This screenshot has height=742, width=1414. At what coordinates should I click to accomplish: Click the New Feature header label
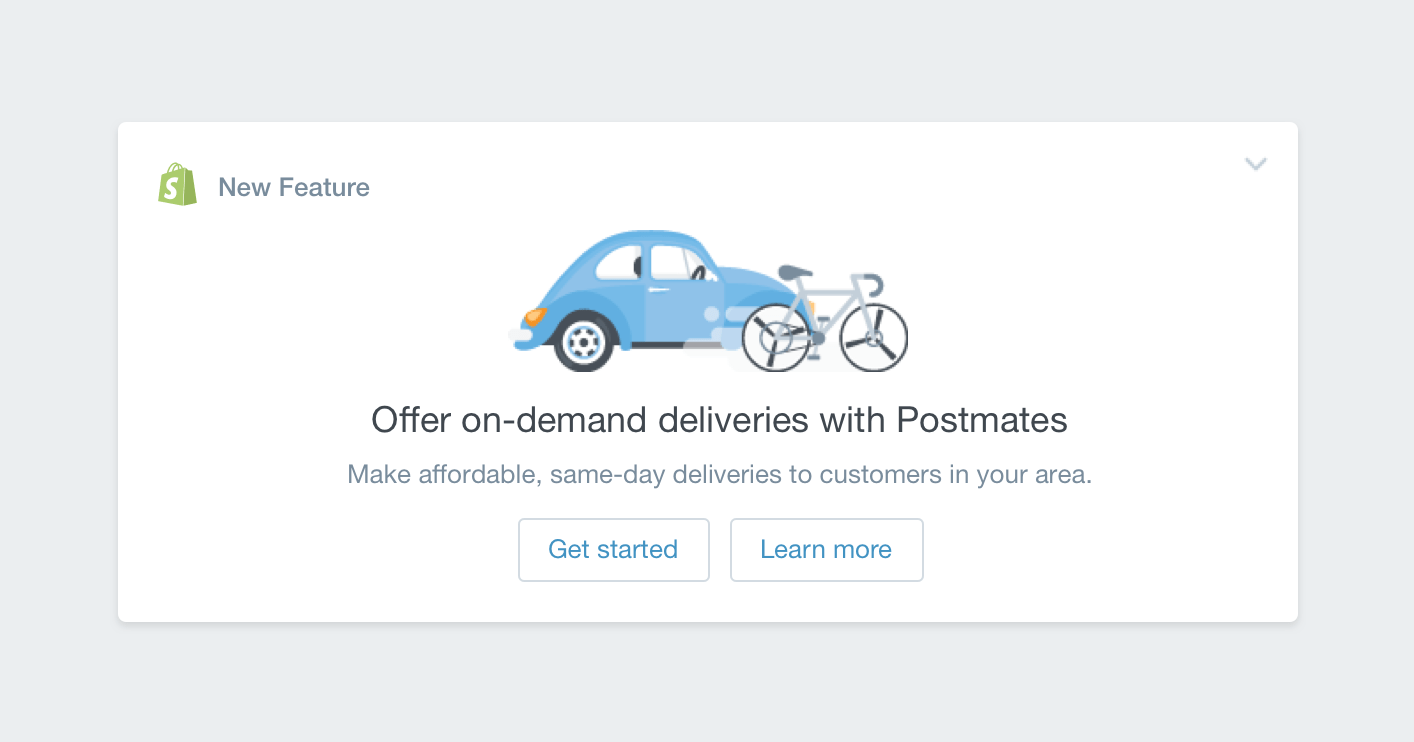pyautogui.click(x=294, y=187)
